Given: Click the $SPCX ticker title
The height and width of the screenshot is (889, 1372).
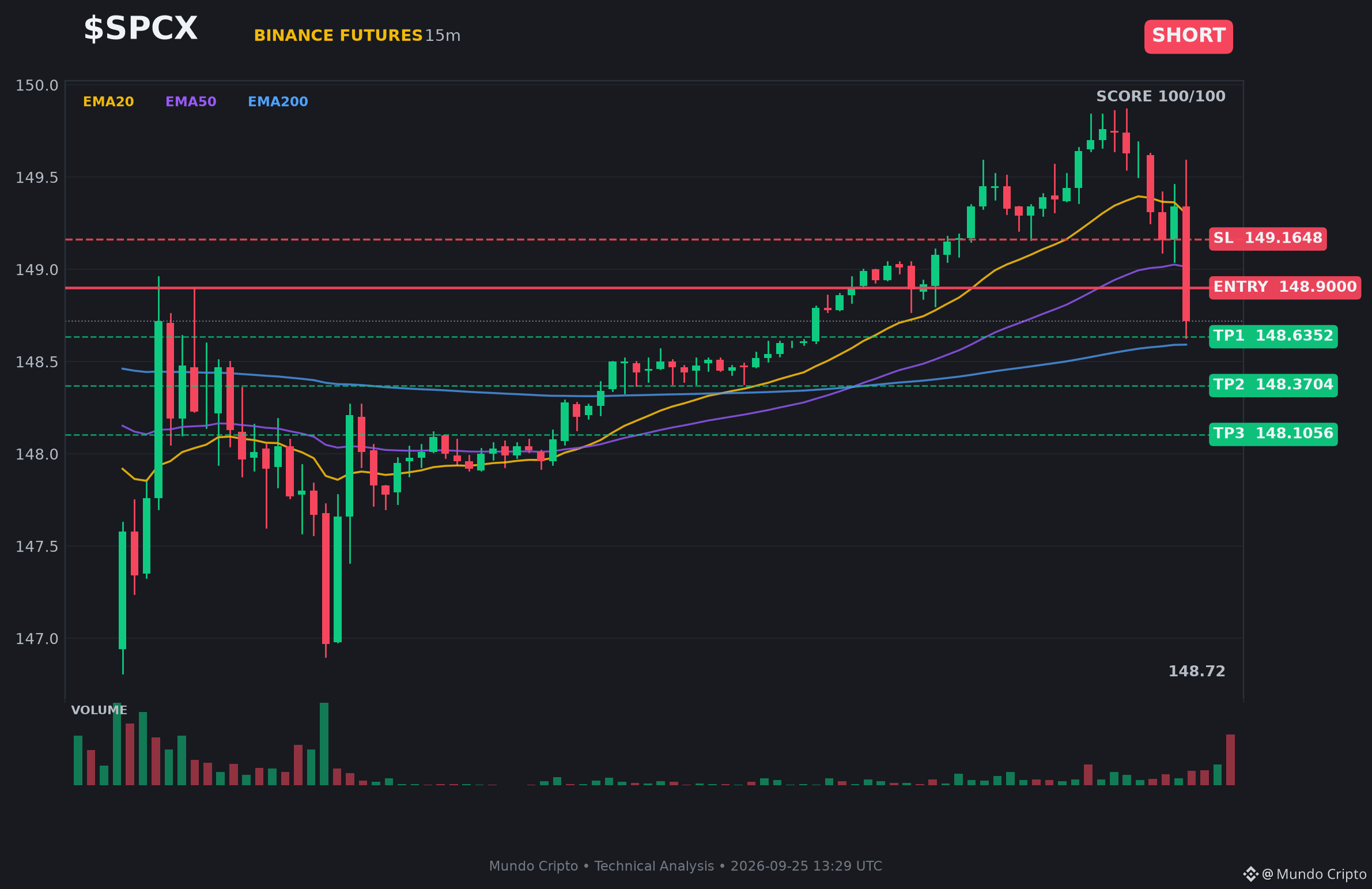Looking at the screenshot, I should (x=141, y=29).
